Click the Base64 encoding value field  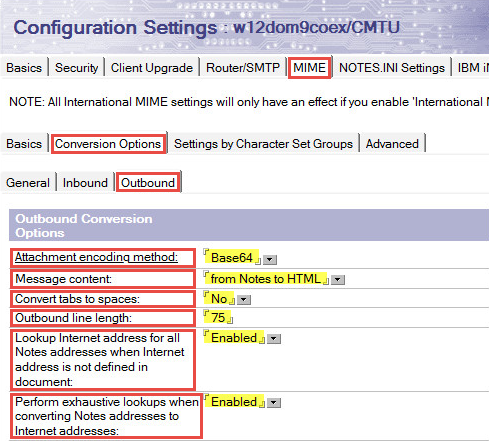(232, 257)
